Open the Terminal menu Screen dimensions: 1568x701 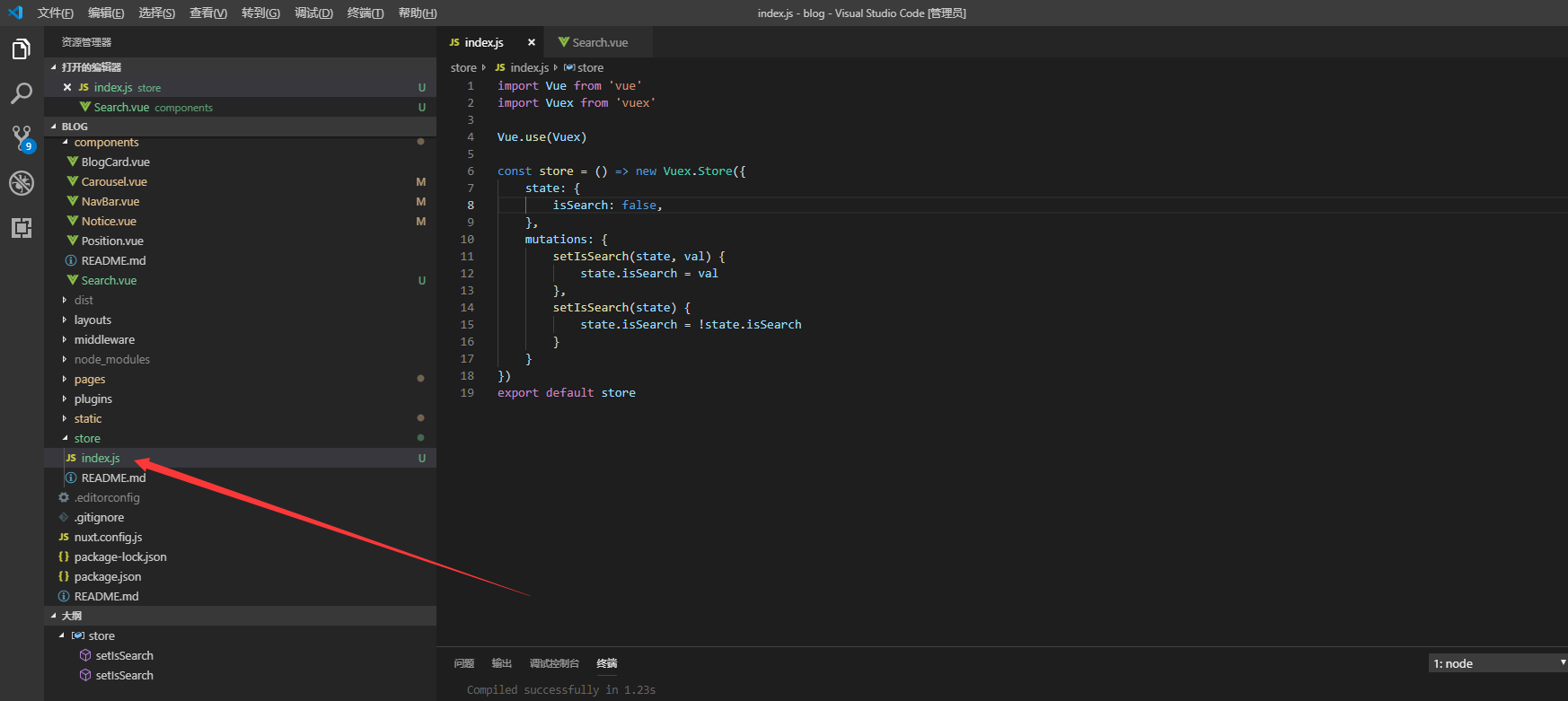(x=366, y=13)
